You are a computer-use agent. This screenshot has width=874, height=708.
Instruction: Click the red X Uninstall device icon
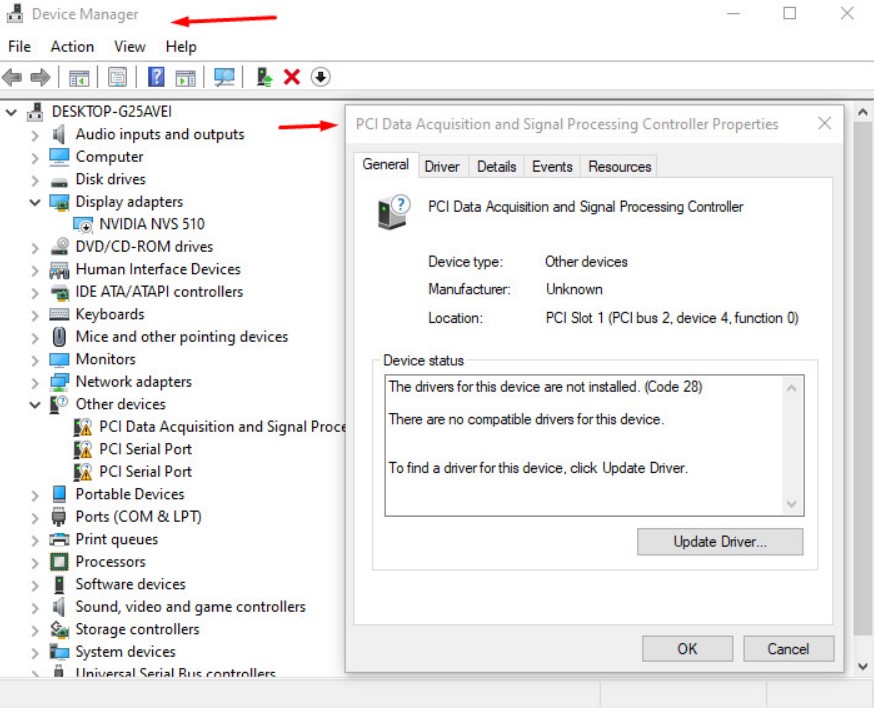[x=292, y=77]
